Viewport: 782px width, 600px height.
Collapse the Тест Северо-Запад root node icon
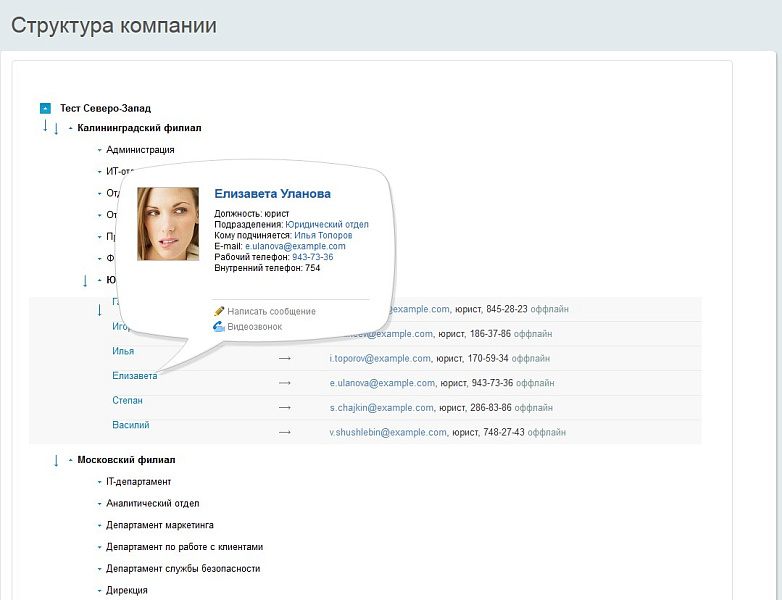[45, 108]
